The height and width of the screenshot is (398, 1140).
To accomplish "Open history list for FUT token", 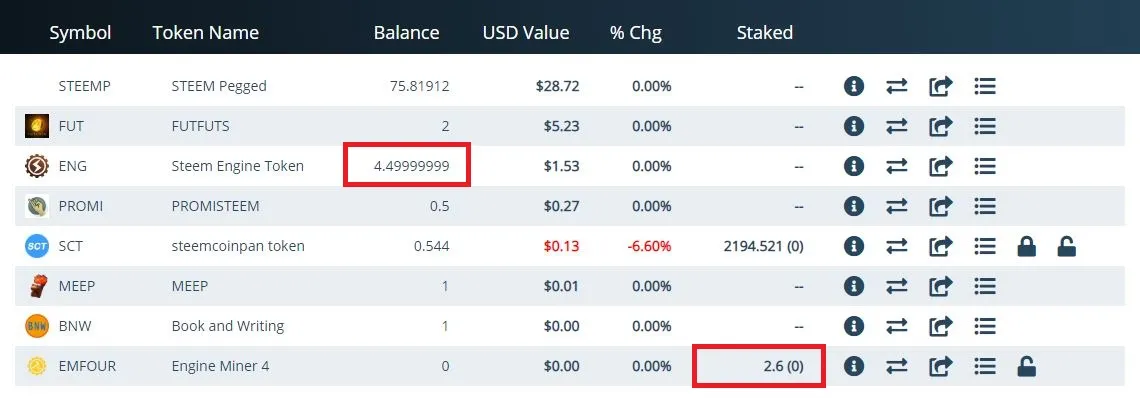I will coord(984,126).
